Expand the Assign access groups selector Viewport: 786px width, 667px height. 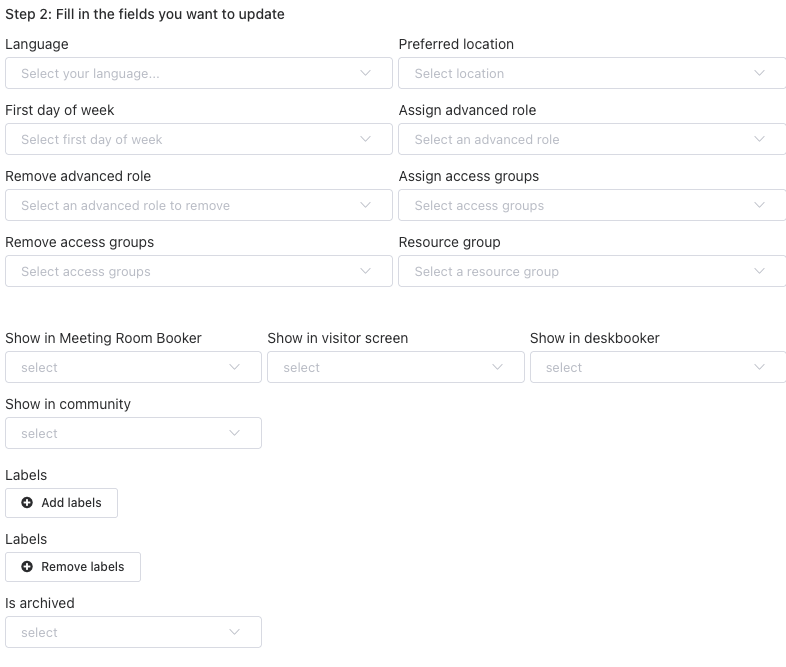(x=591, y=205)
